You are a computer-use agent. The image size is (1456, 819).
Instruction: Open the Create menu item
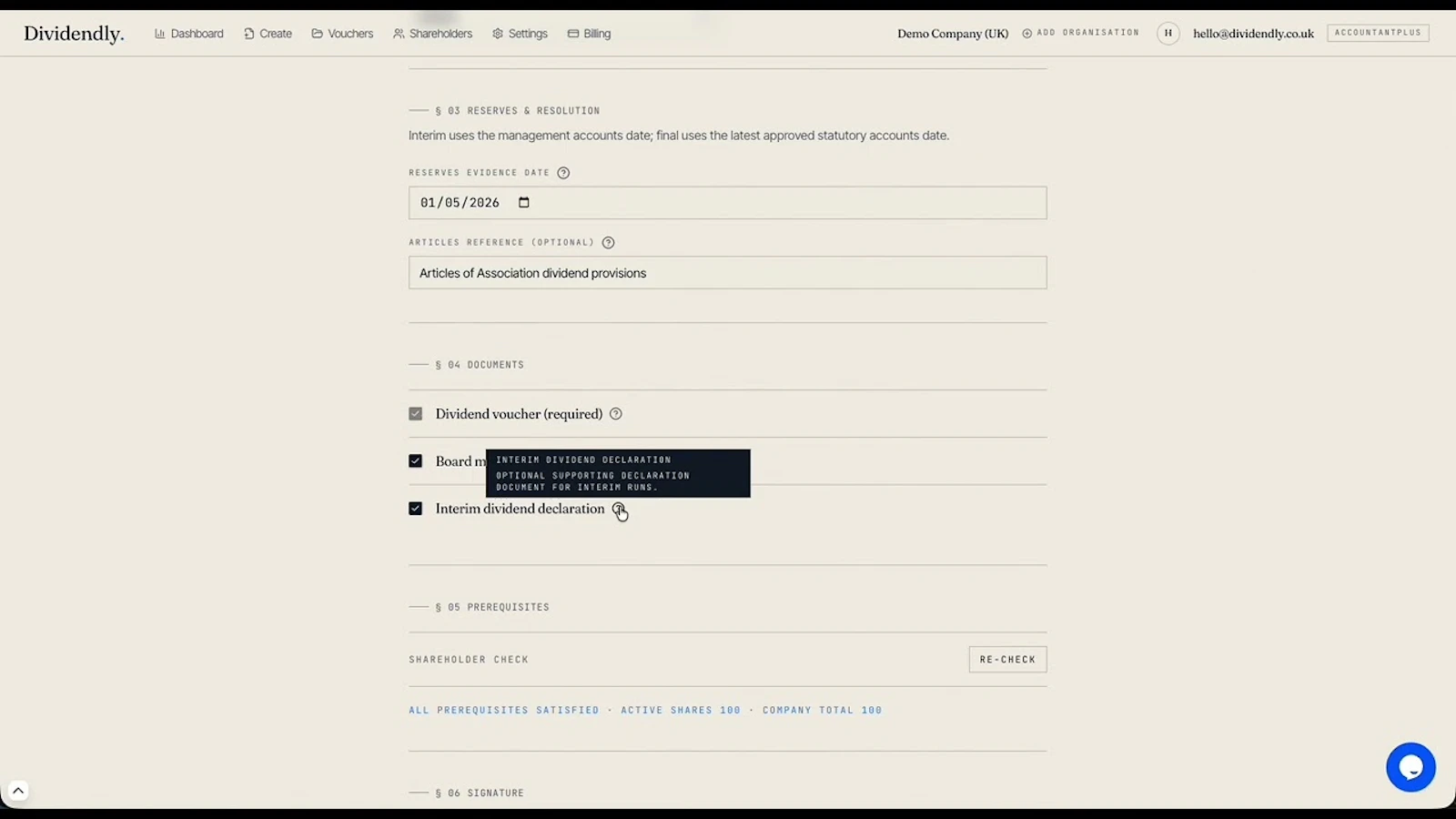[x=268, y=34]
